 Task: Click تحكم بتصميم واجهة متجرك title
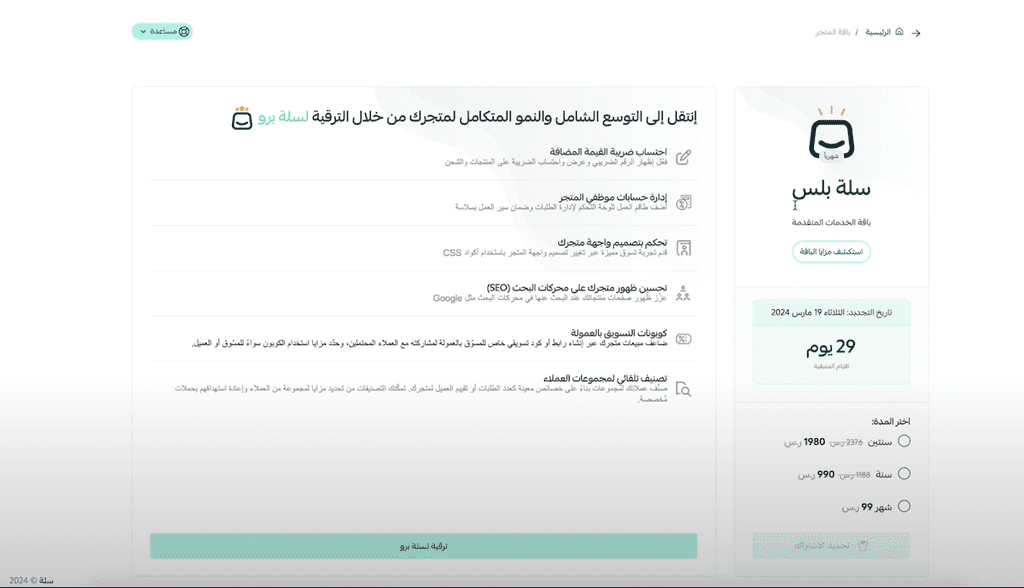(612, 242)
